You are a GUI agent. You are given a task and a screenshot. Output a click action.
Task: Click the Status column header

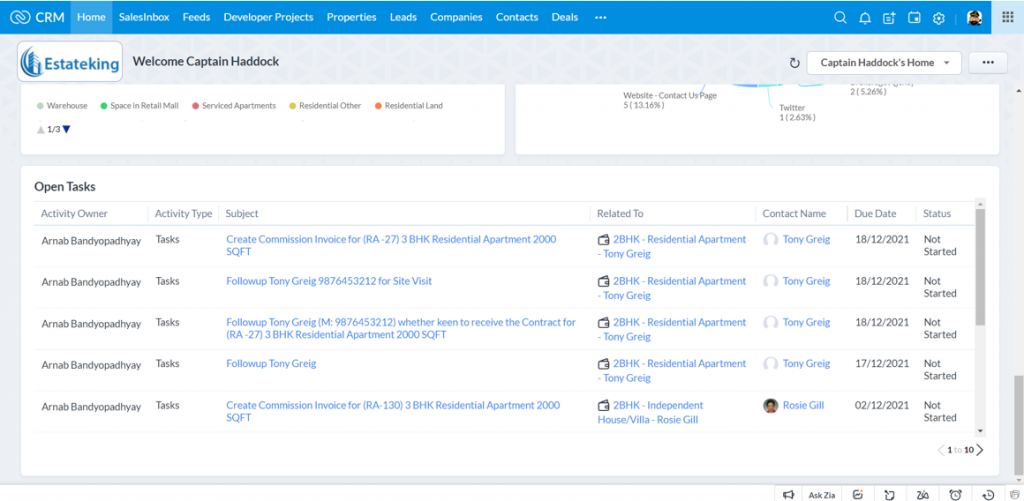coord(937,214)
